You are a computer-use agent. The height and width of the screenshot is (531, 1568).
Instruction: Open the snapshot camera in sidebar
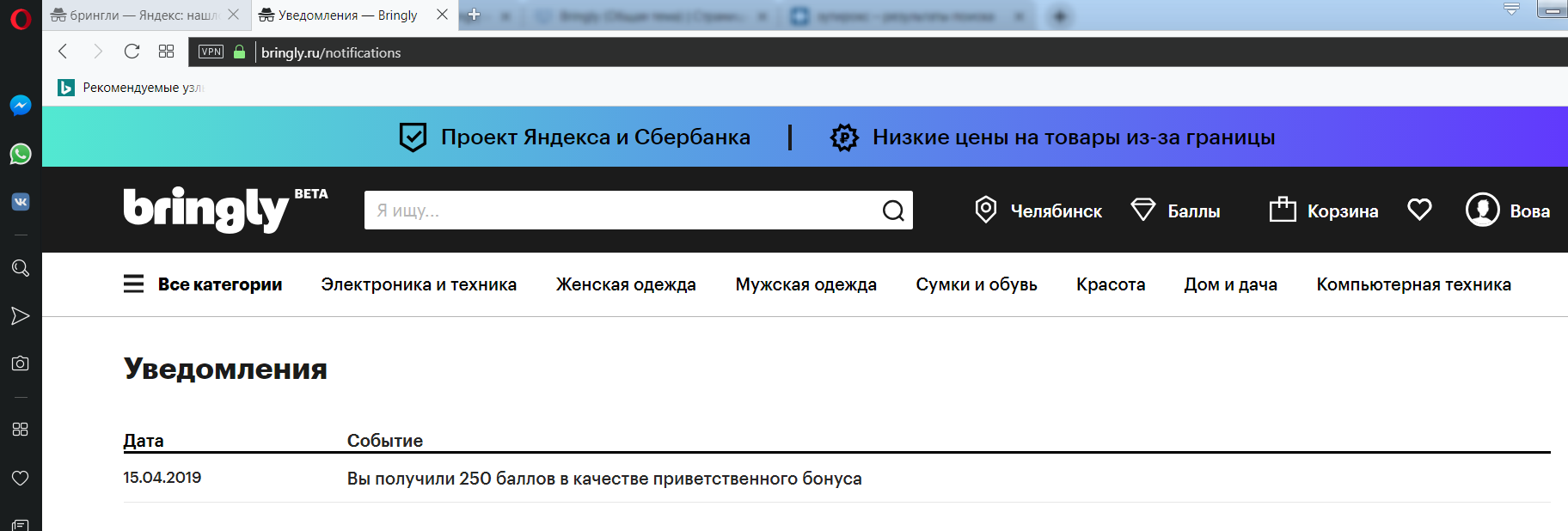pyautogui.click(x=21, y=363)
